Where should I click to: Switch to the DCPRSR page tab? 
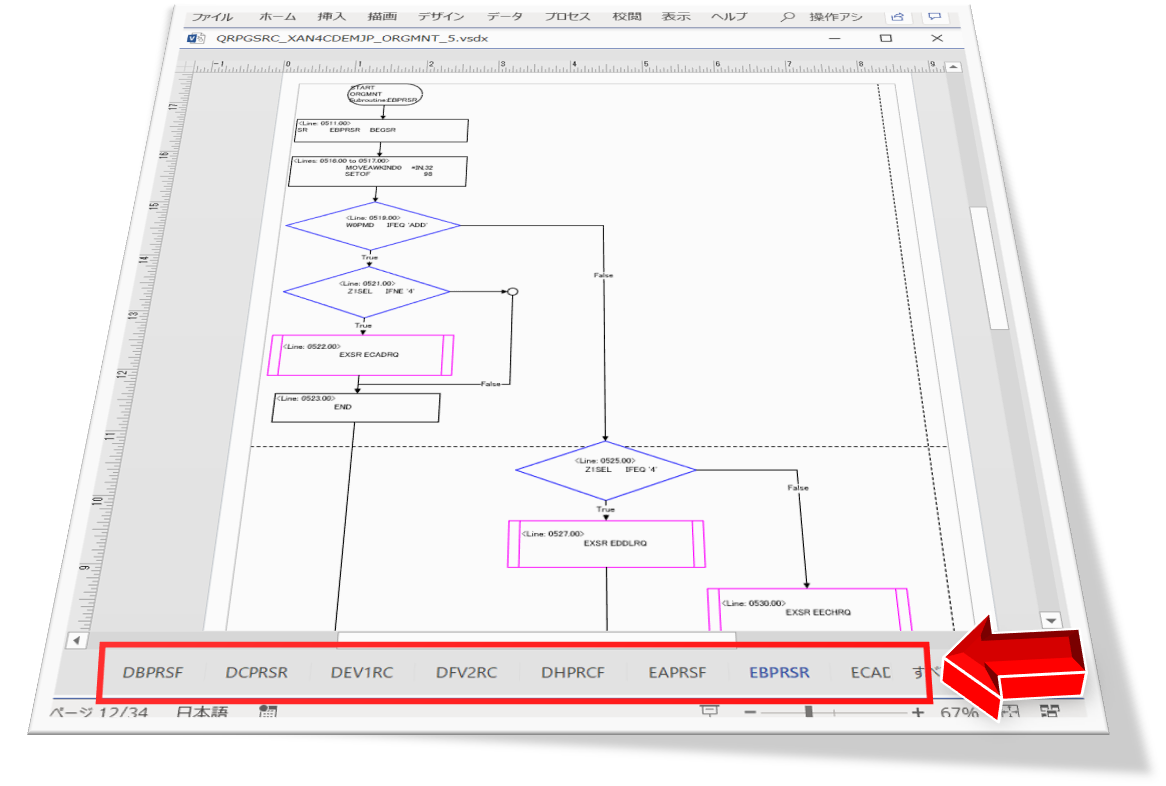[x=257, y=672]
